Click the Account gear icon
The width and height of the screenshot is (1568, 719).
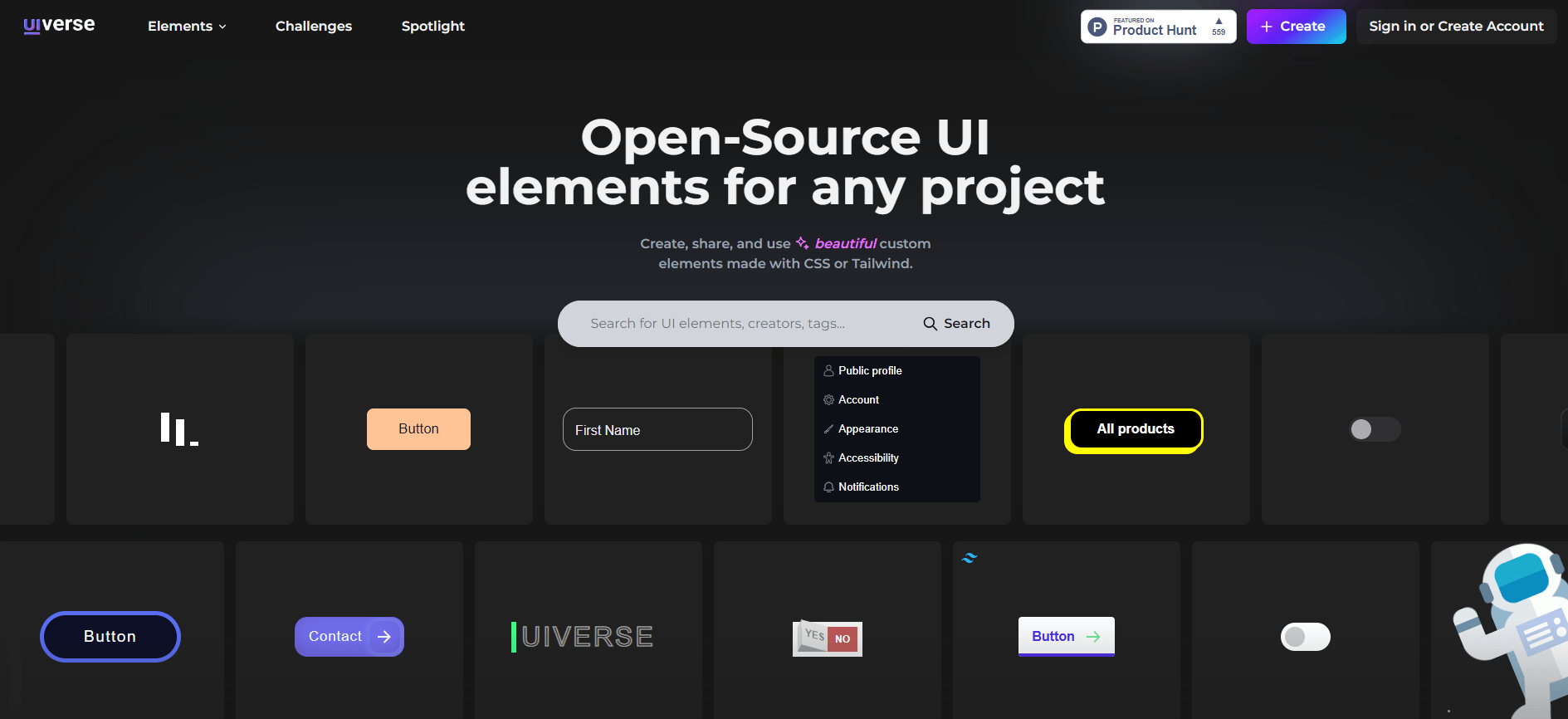click(828, 400)
